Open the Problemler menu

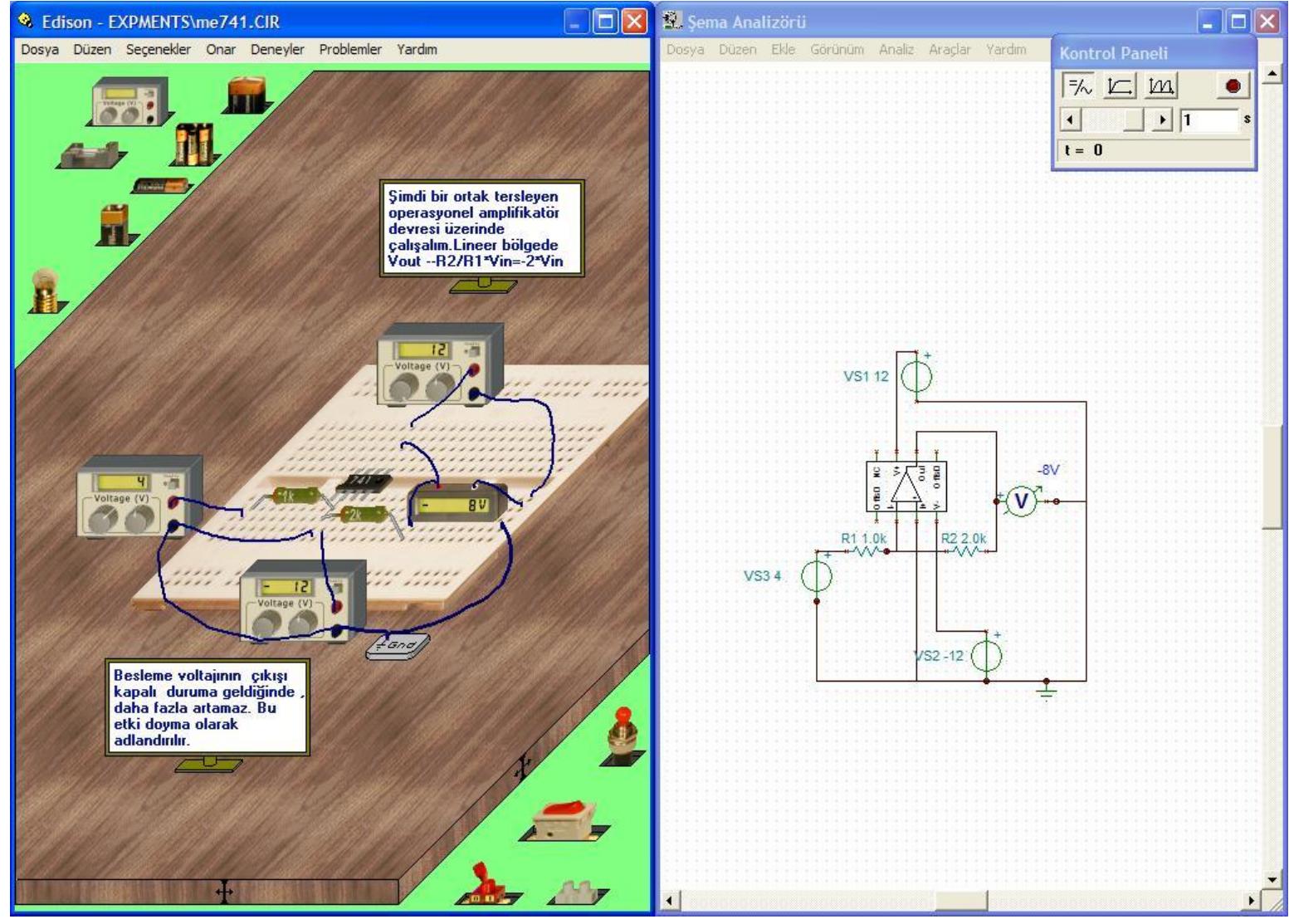350,50
